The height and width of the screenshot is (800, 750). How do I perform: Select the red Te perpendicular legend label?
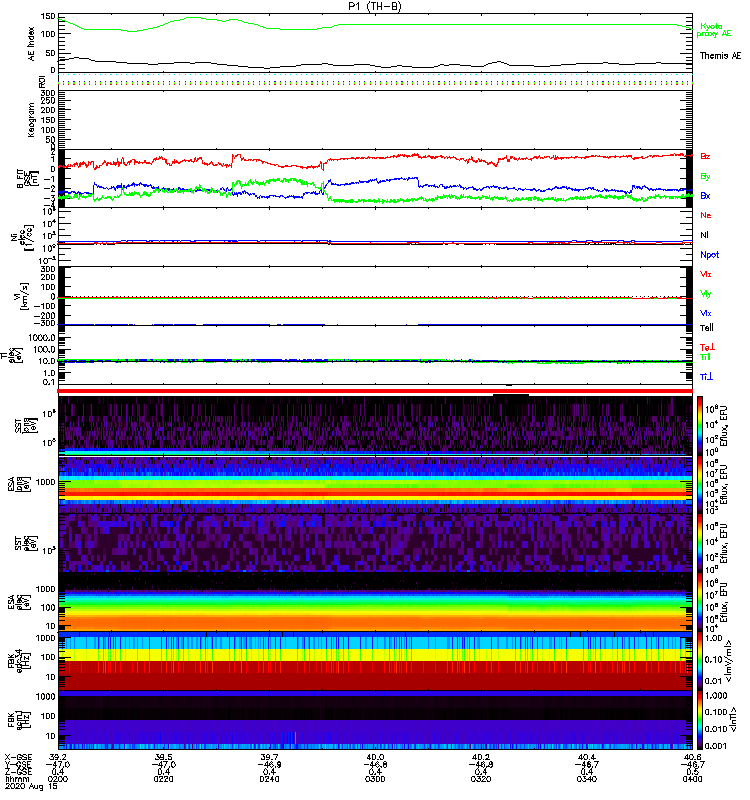[707, 347]
